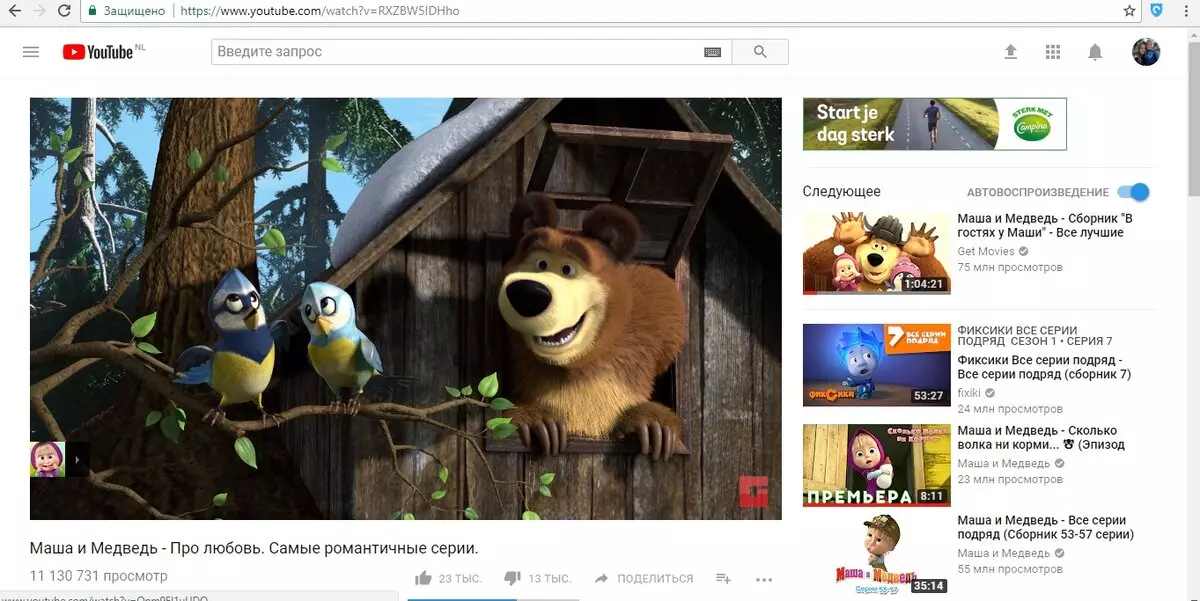1200x601 pixels.
Task: Click the video title 'Про любовь. Самые романтичные серии'
Action: click(254, 548)
